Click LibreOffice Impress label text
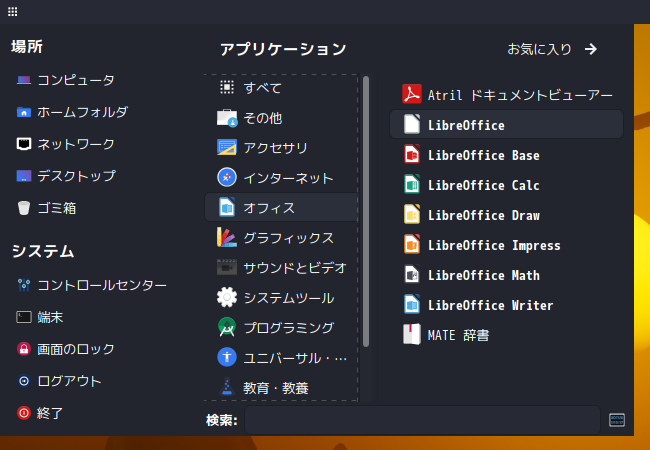Screen dimensions: 650x450 494,245
